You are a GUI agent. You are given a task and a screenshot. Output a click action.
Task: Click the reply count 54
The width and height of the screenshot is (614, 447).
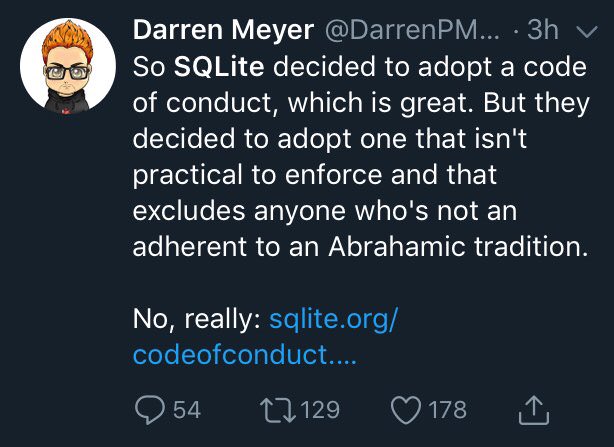(x=187, y=410)
